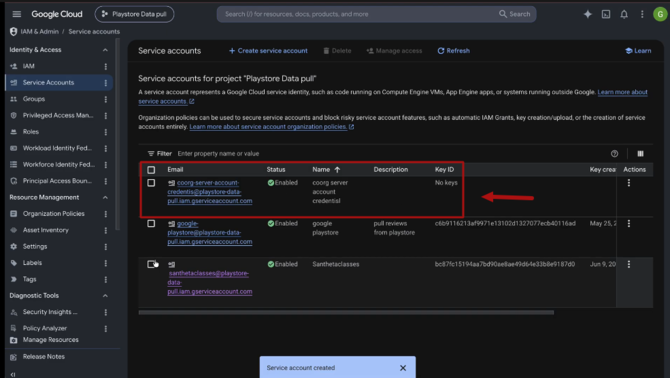Open the notifications bell
Screen dimensions: 670x378
coord(624,14)
